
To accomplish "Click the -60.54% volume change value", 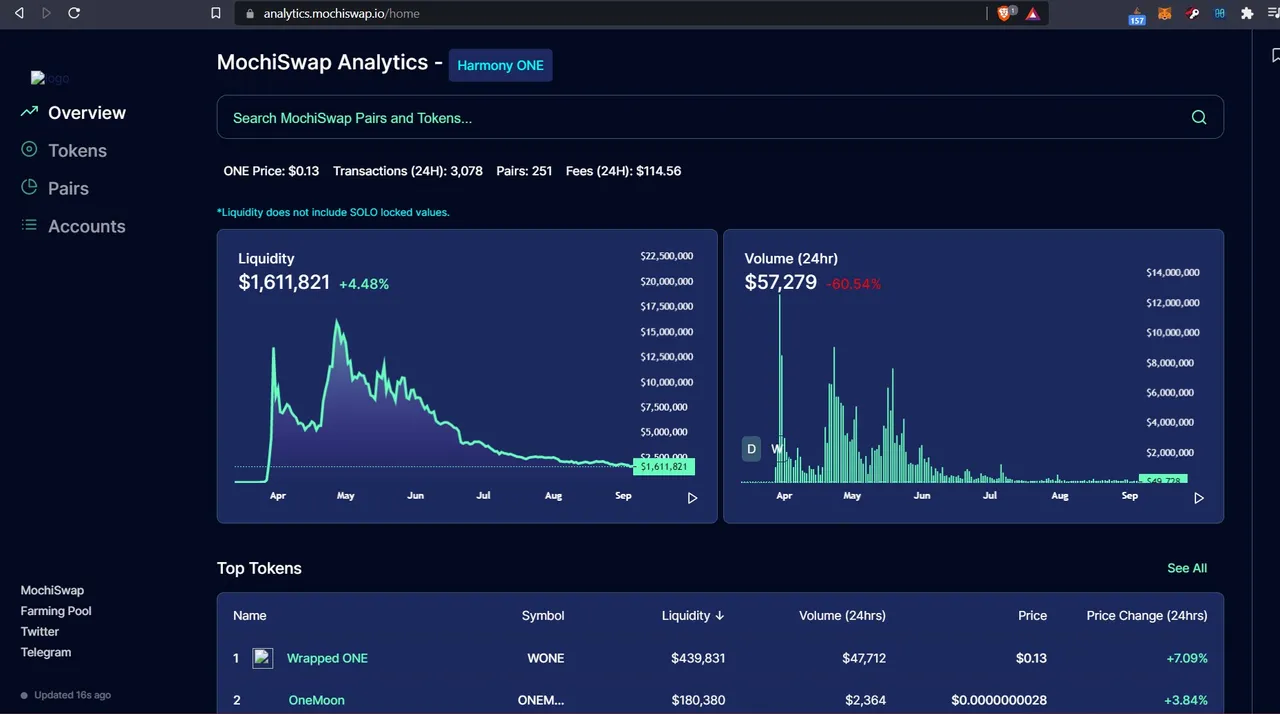I will [853, 284].
